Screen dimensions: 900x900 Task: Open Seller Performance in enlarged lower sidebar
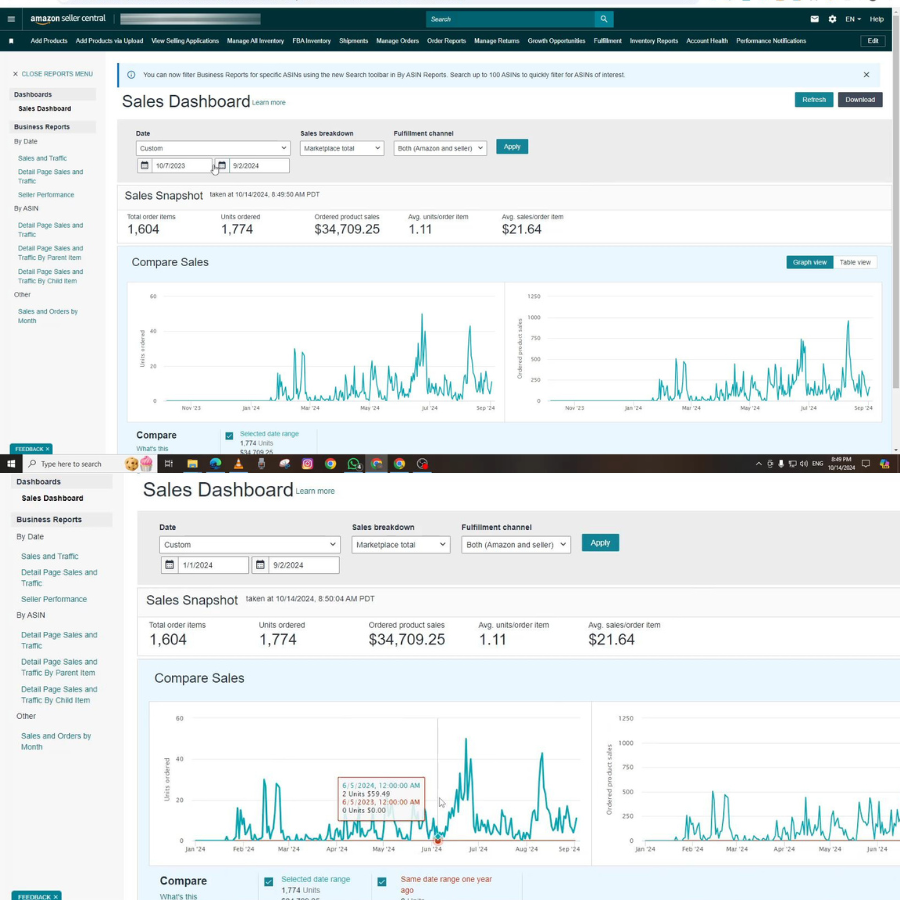(54, 599)
